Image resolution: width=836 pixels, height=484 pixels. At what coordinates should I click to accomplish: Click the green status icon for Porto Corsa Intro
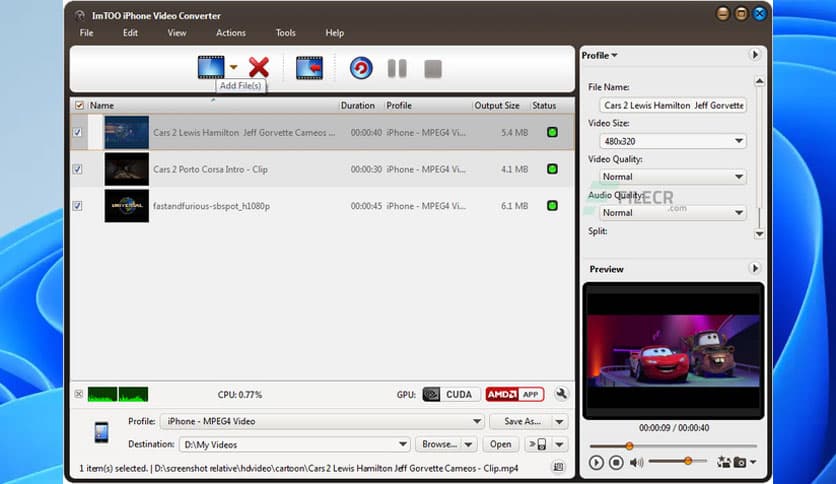point(552,169)
